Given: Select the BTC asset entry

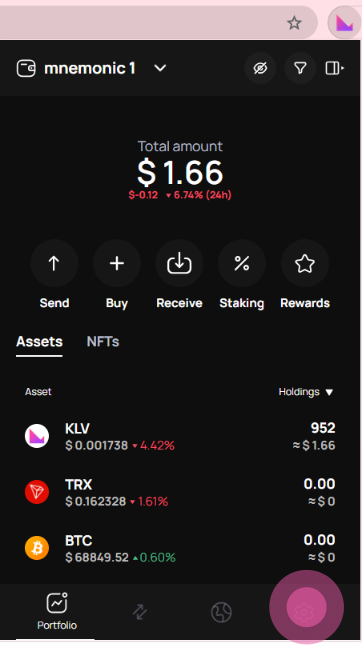Looking at the screenshot, I should point(180,548).
